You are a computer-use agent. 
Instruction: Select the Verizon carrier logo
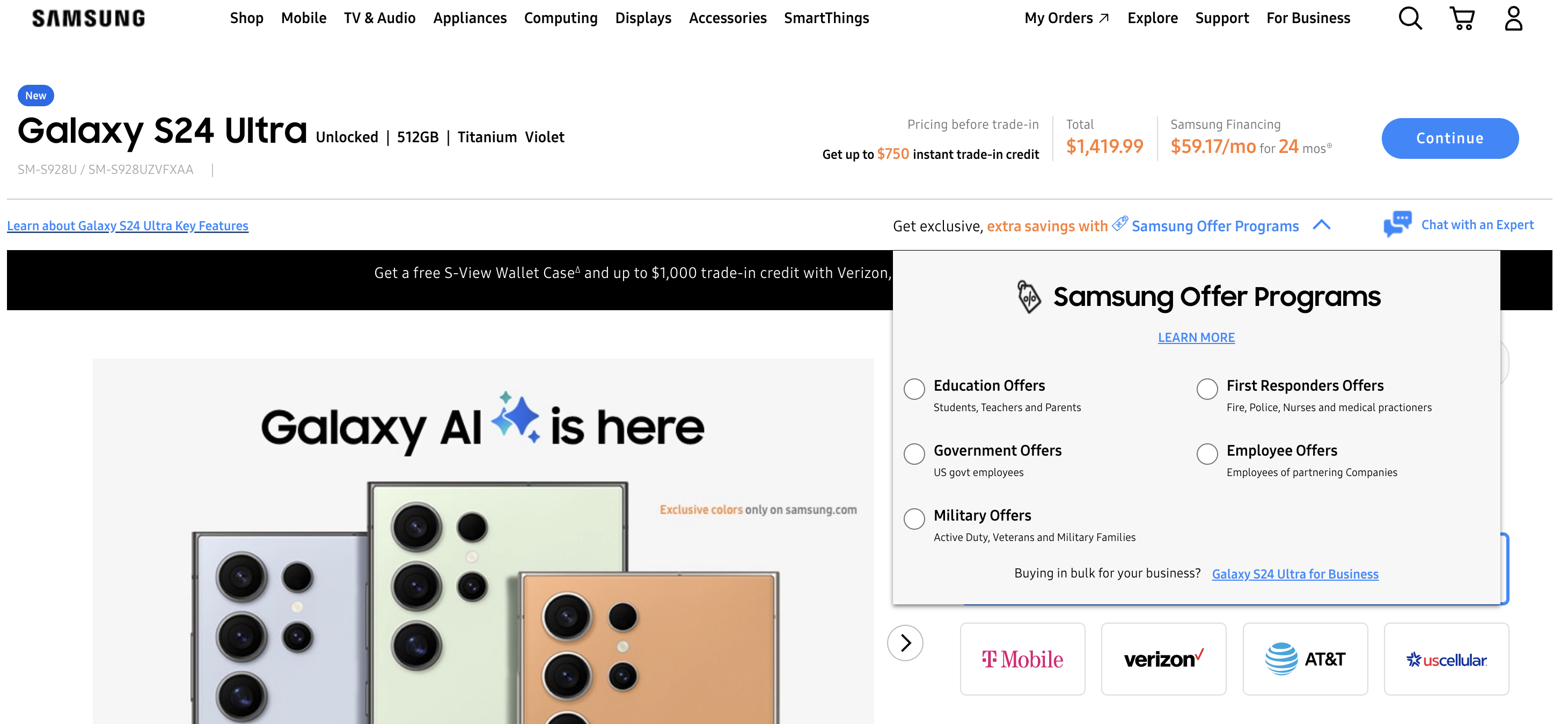tap(1163, 659)
